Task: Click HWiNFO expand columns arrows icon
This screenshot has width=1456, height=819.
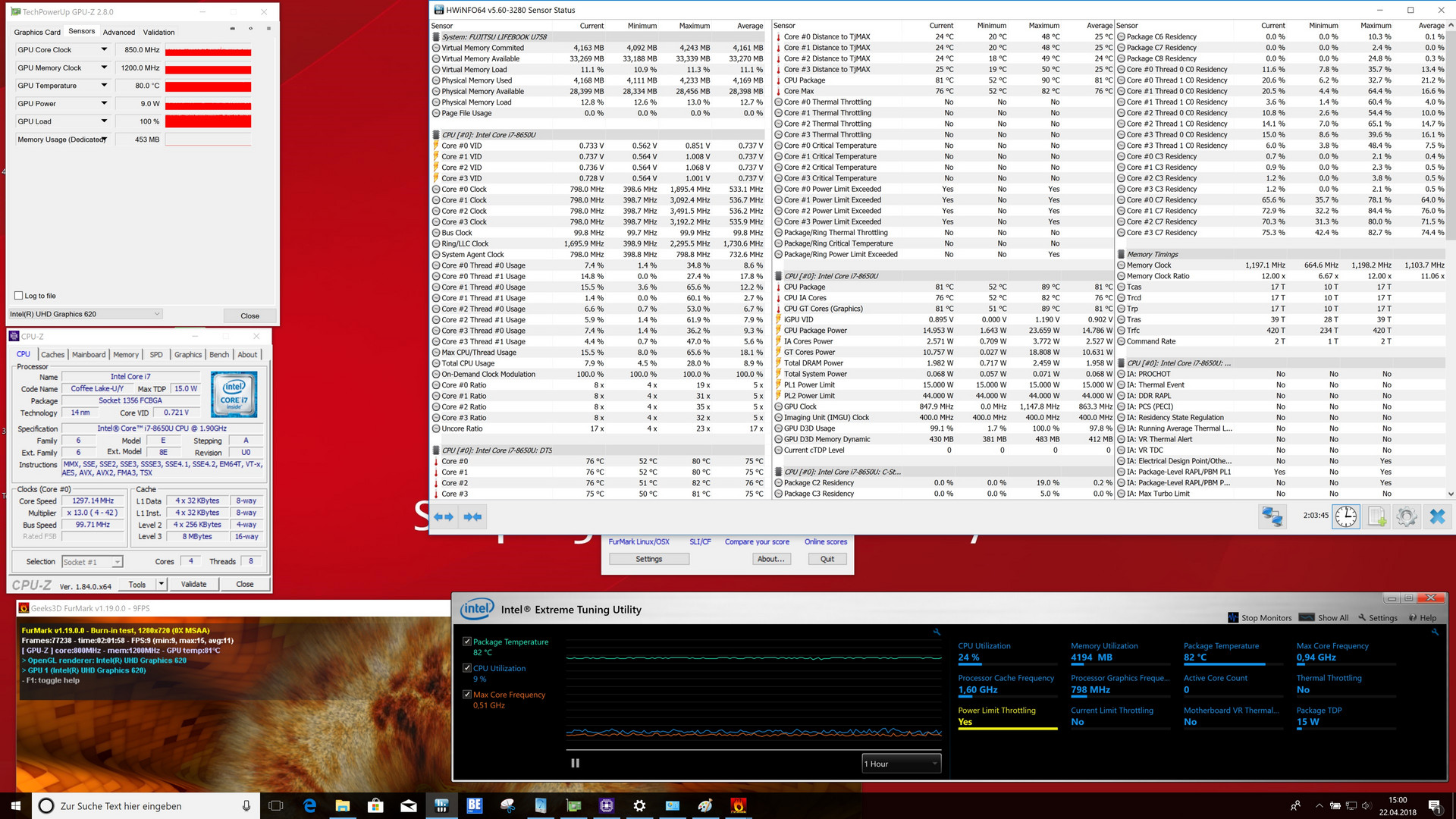Action: pos(444,517)
